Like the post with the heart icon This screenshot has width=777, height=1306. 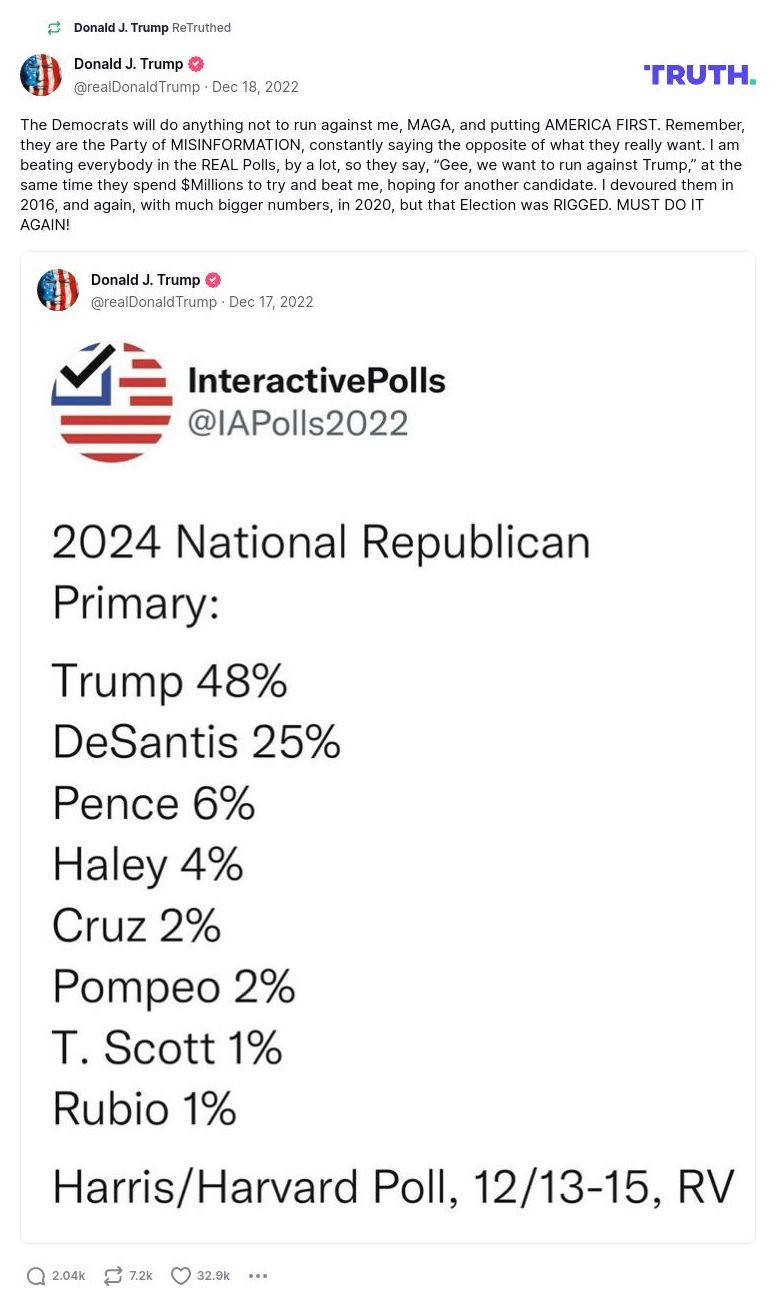[x=181, y=1275]
